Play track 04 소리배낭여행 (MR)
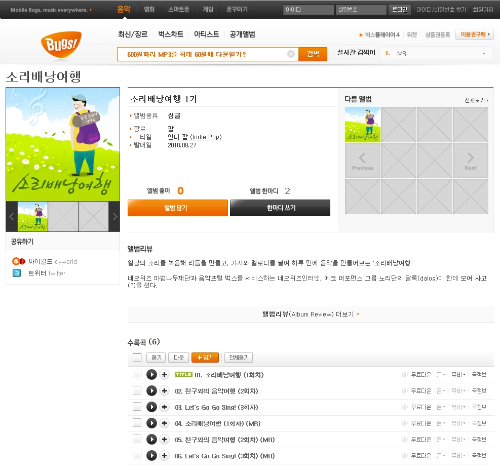The width and height of the screenshot is (500, 473). click(152, 423)
